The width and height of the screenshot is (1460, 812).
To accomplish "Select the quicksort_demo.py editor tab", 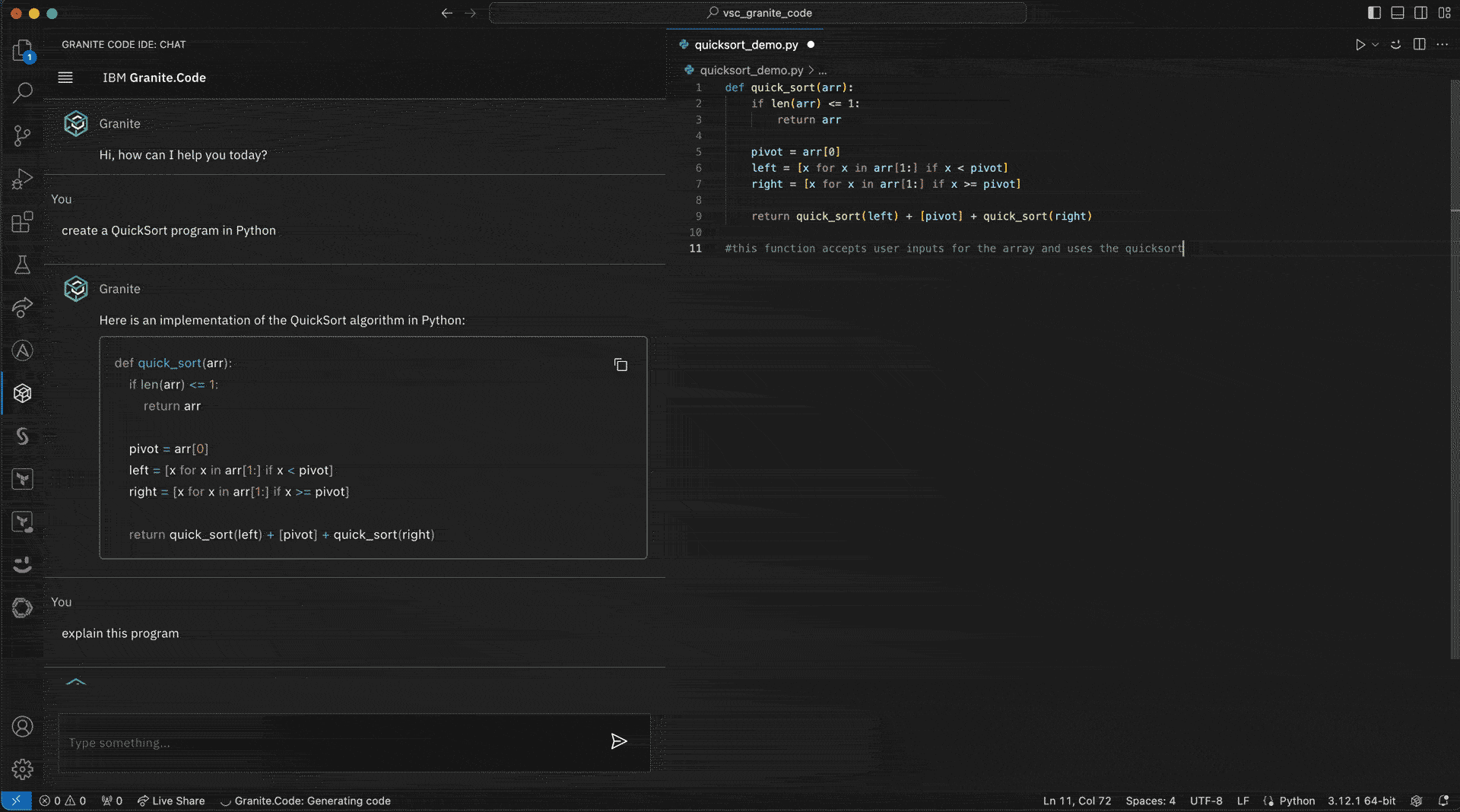I will point(746,44).
